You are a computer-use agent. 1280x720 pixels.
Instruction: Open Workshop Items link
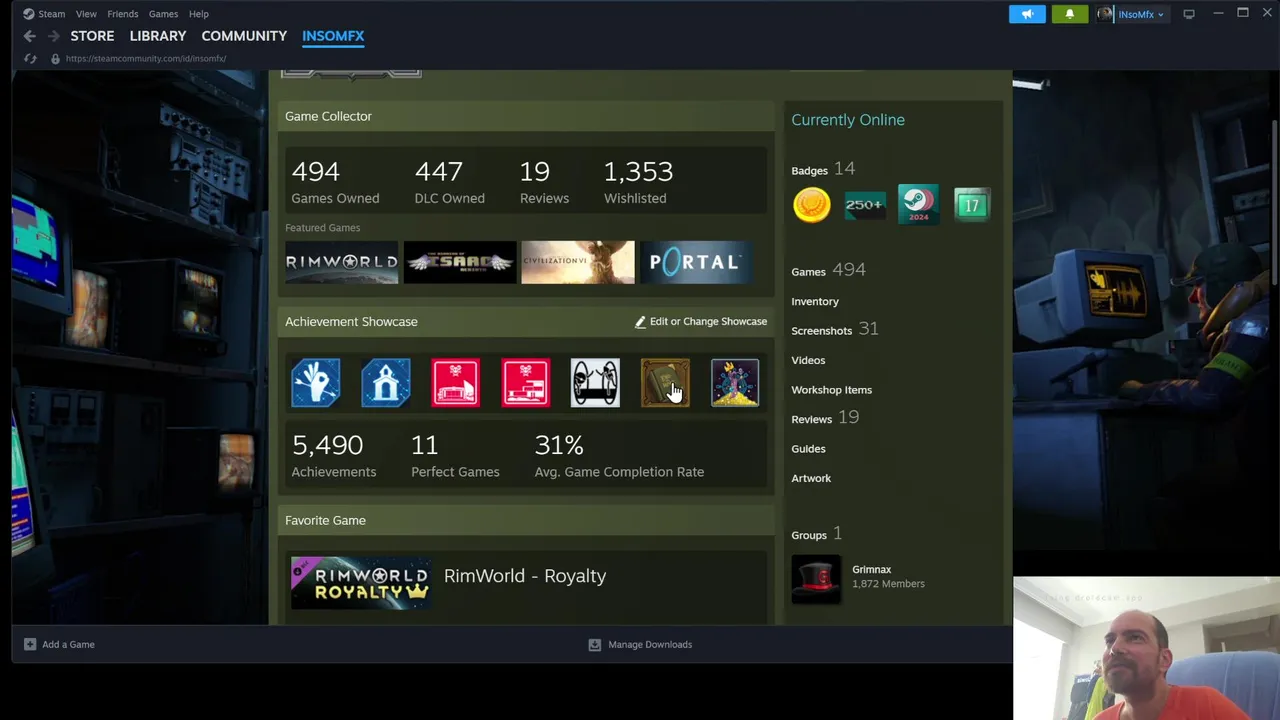coord(831,390)
